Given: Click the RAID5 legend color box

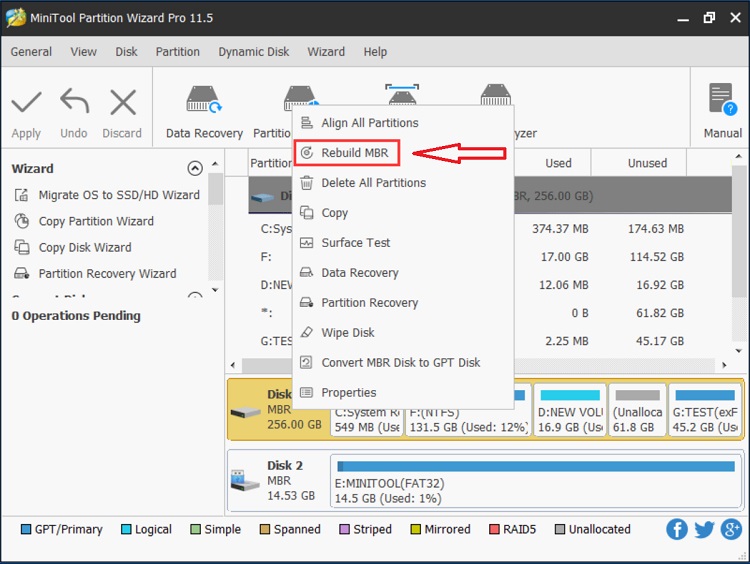Looking at the screenshot, I should click(x=494, y=529).
